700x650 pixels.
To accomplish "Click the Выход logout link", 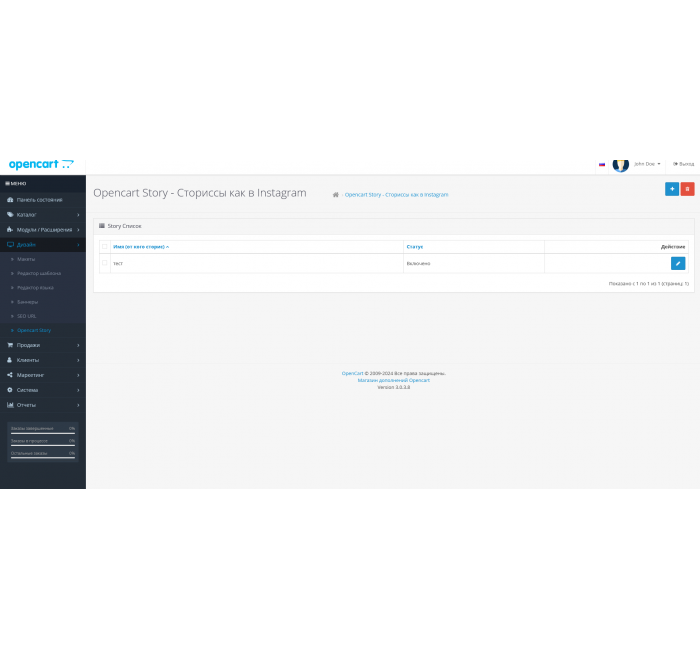I will [x=683, y=164].
